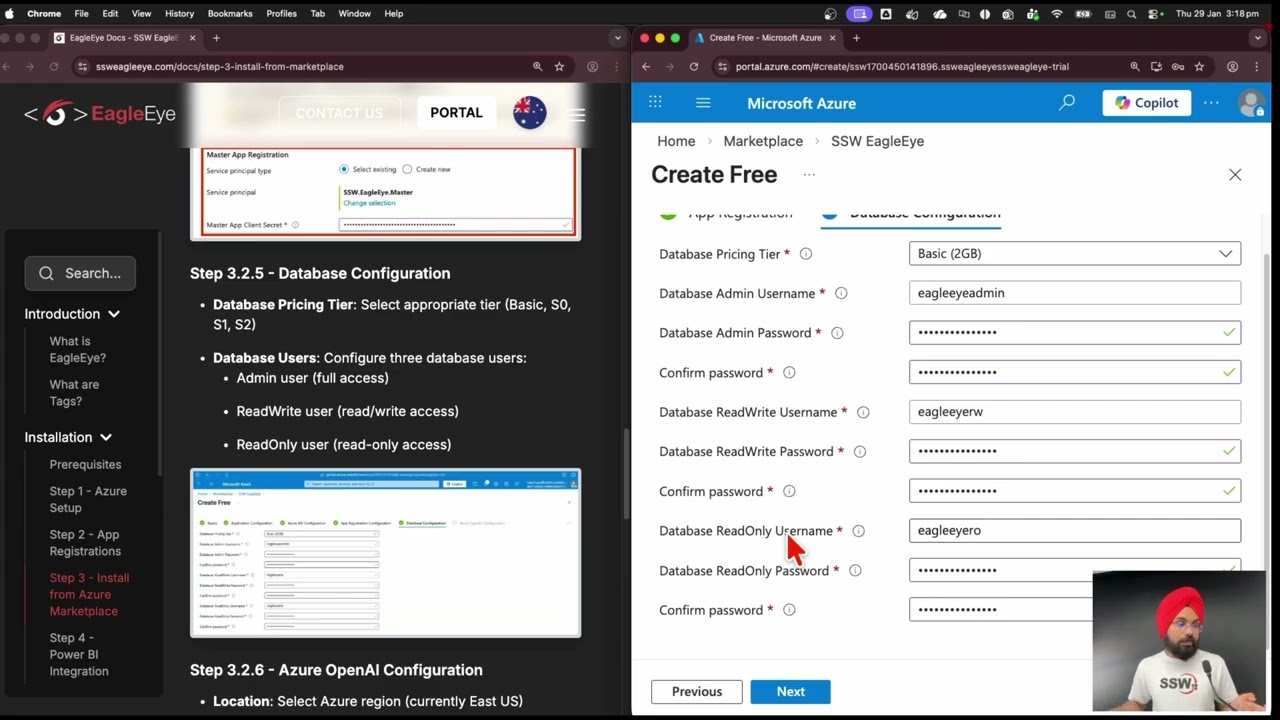Open EagleEye site hamburger menu
Viewport: 1280px width, 720px height.
[577, 113]
